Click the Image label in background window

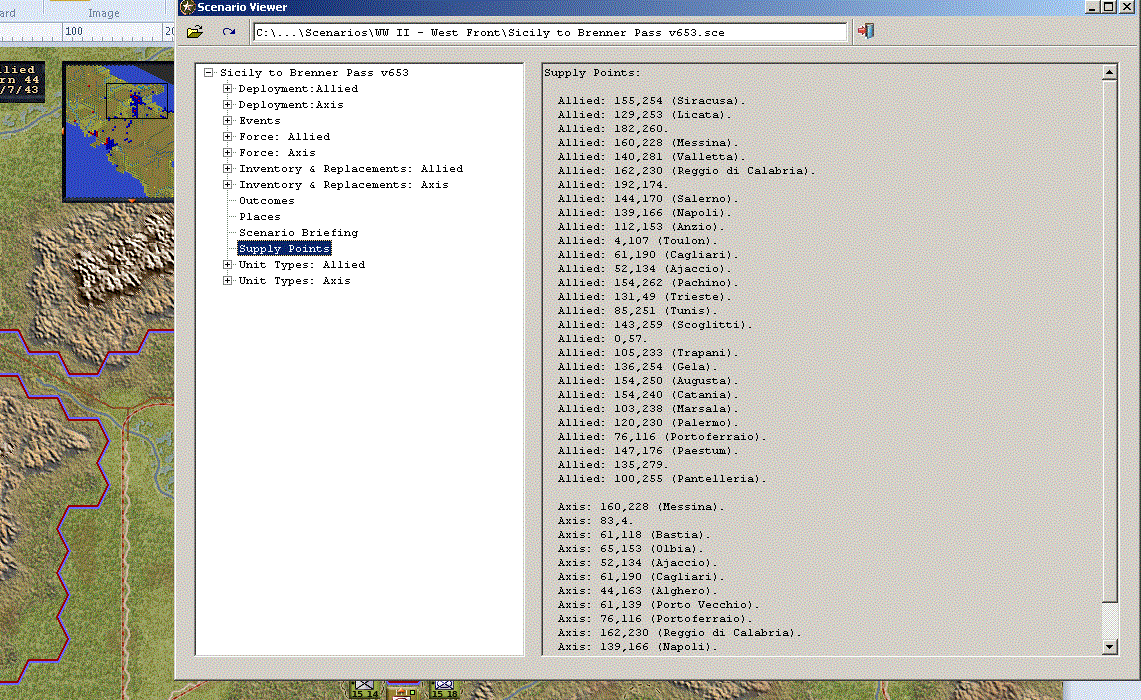coord(103,13)
